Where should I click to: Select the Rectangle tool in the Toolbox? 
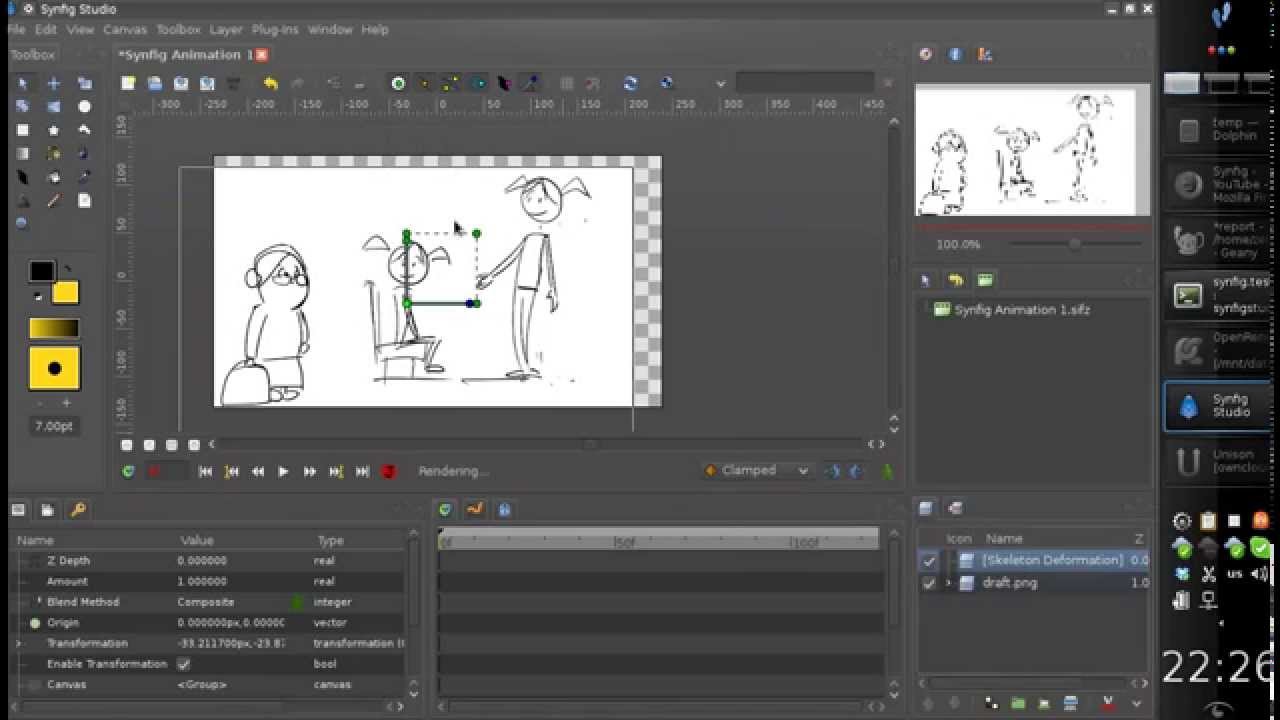[x=23, y=130]
